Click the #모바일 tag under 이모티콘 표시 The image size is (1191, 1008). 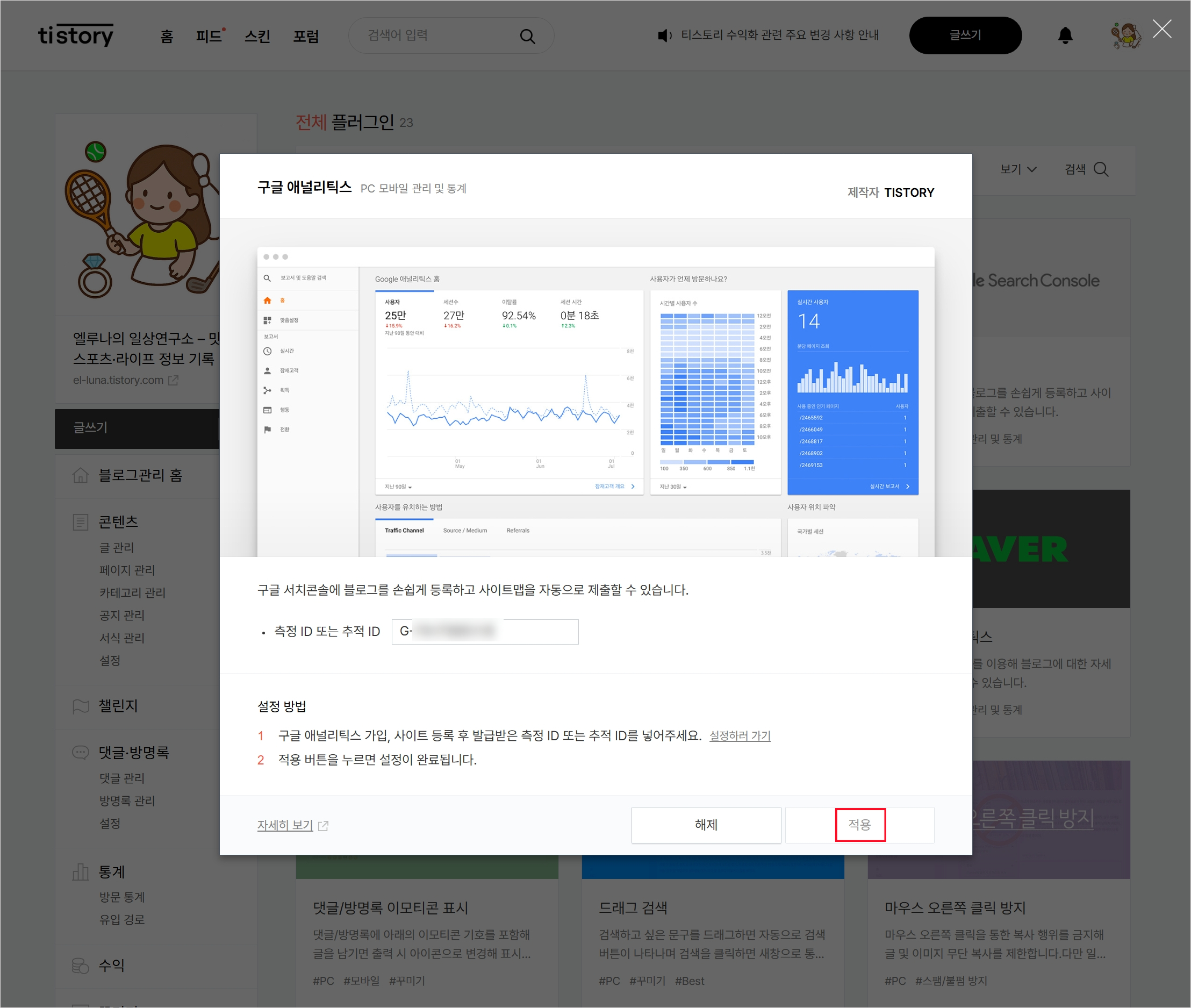(x=362, y=981)
